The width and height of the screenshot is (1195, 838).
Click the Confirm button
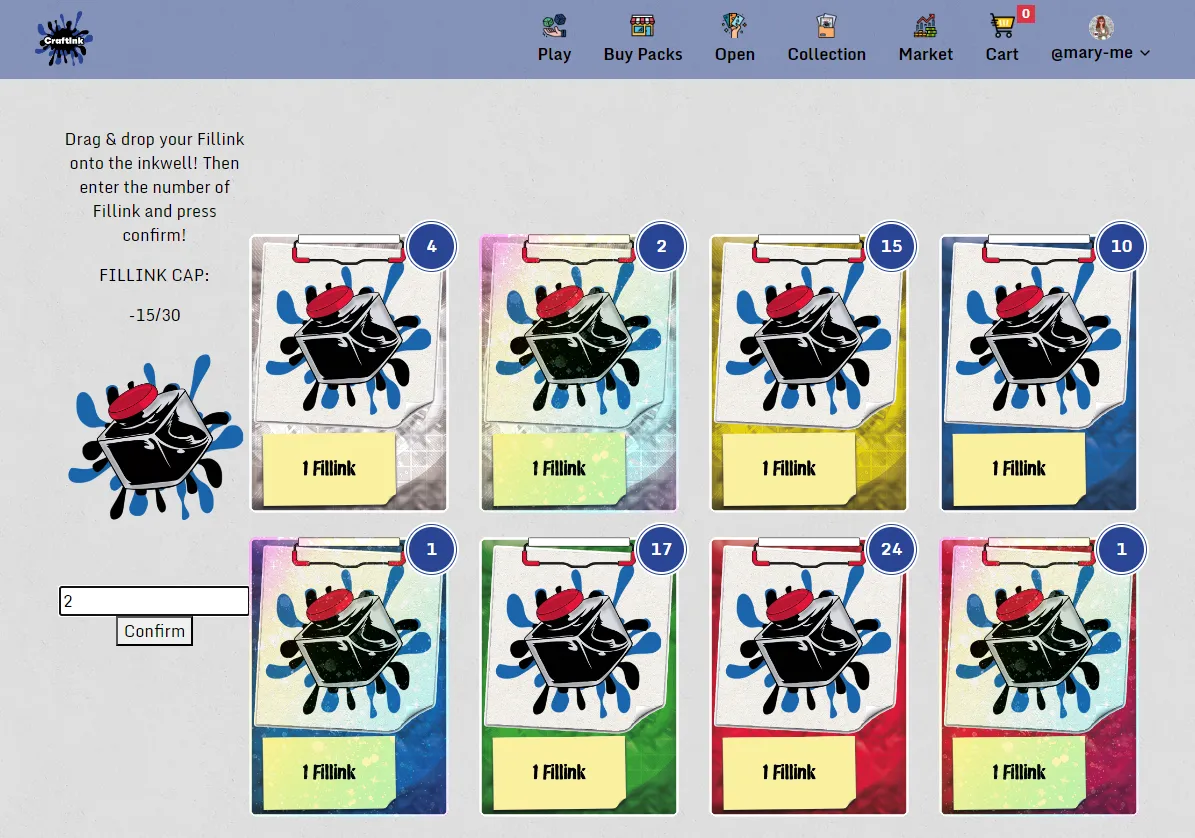click(x=154, y=631)
